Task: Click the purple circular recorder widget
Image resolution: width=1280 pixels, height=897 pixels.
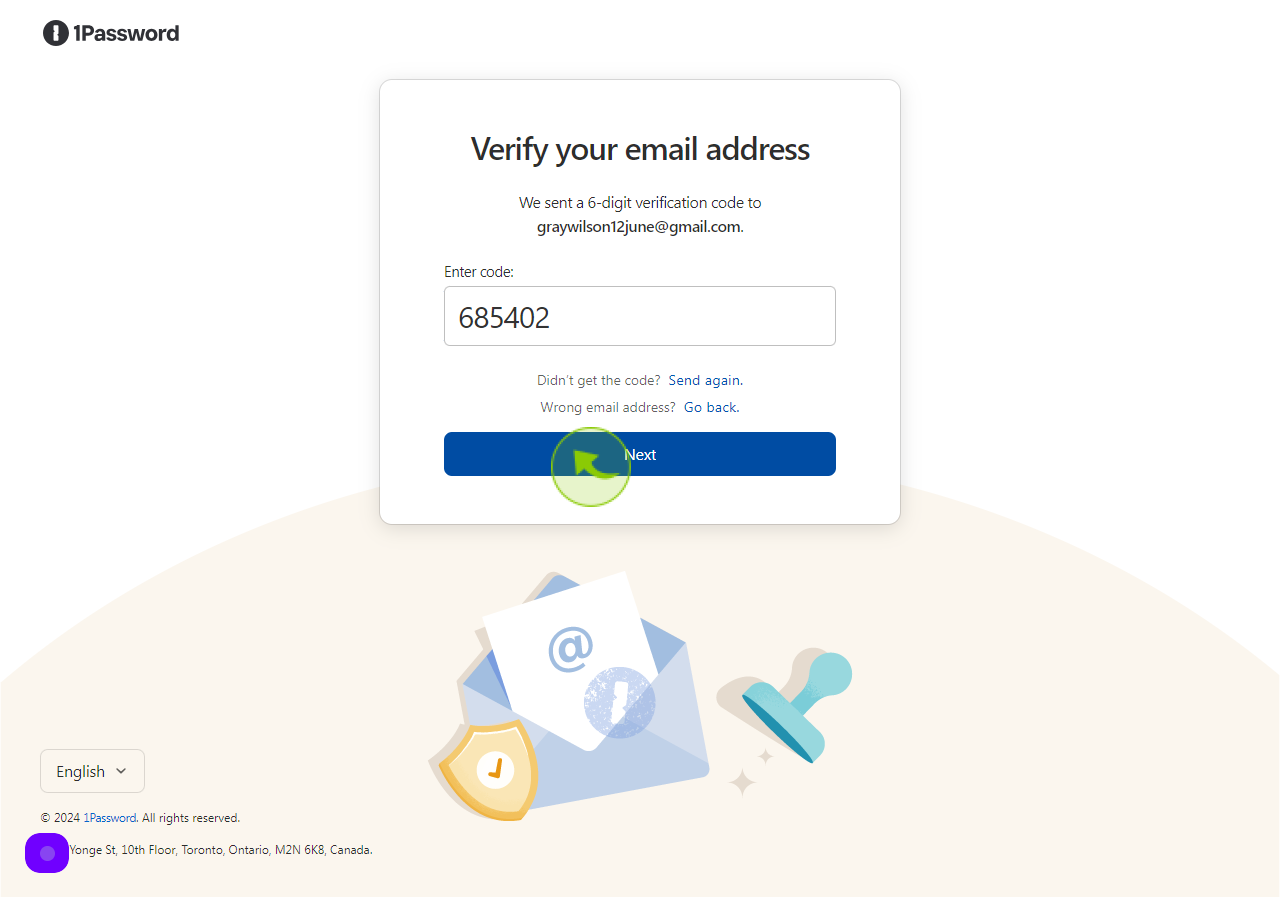Action: coord(47,853)
